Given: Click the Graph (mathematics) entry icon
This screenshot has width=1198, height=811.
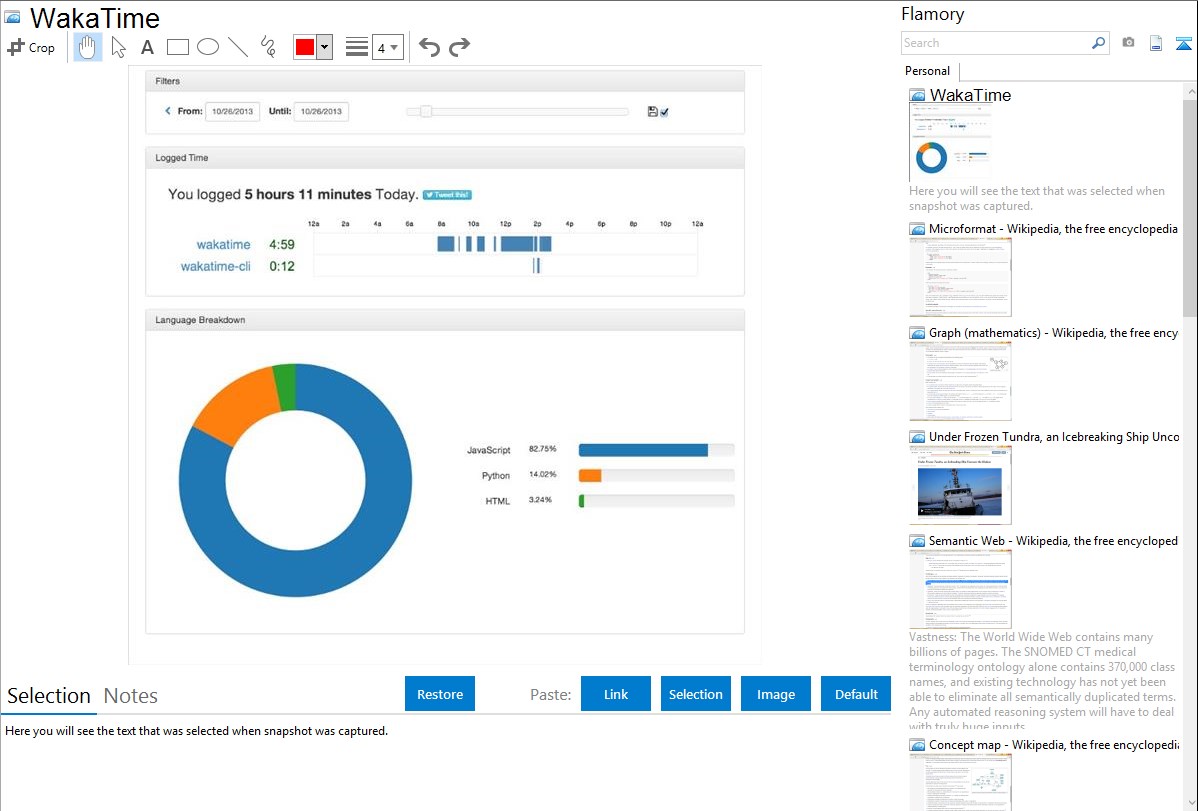Looking at the screenshot, I should click(x=917, y=333).
